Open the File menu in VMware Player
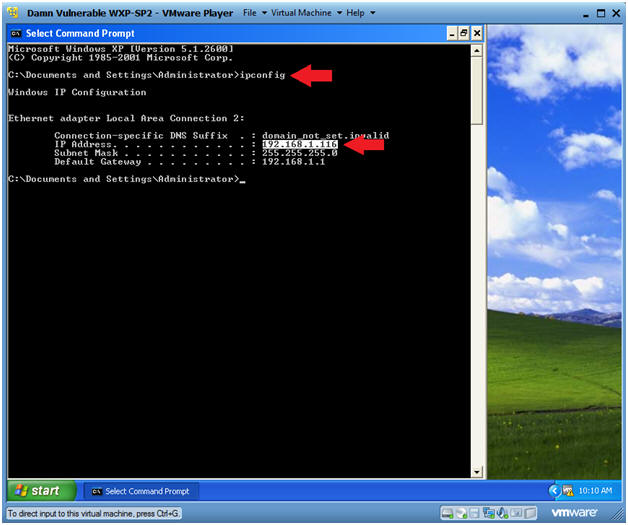Viewport: 628px width, 525px height. 250,13
